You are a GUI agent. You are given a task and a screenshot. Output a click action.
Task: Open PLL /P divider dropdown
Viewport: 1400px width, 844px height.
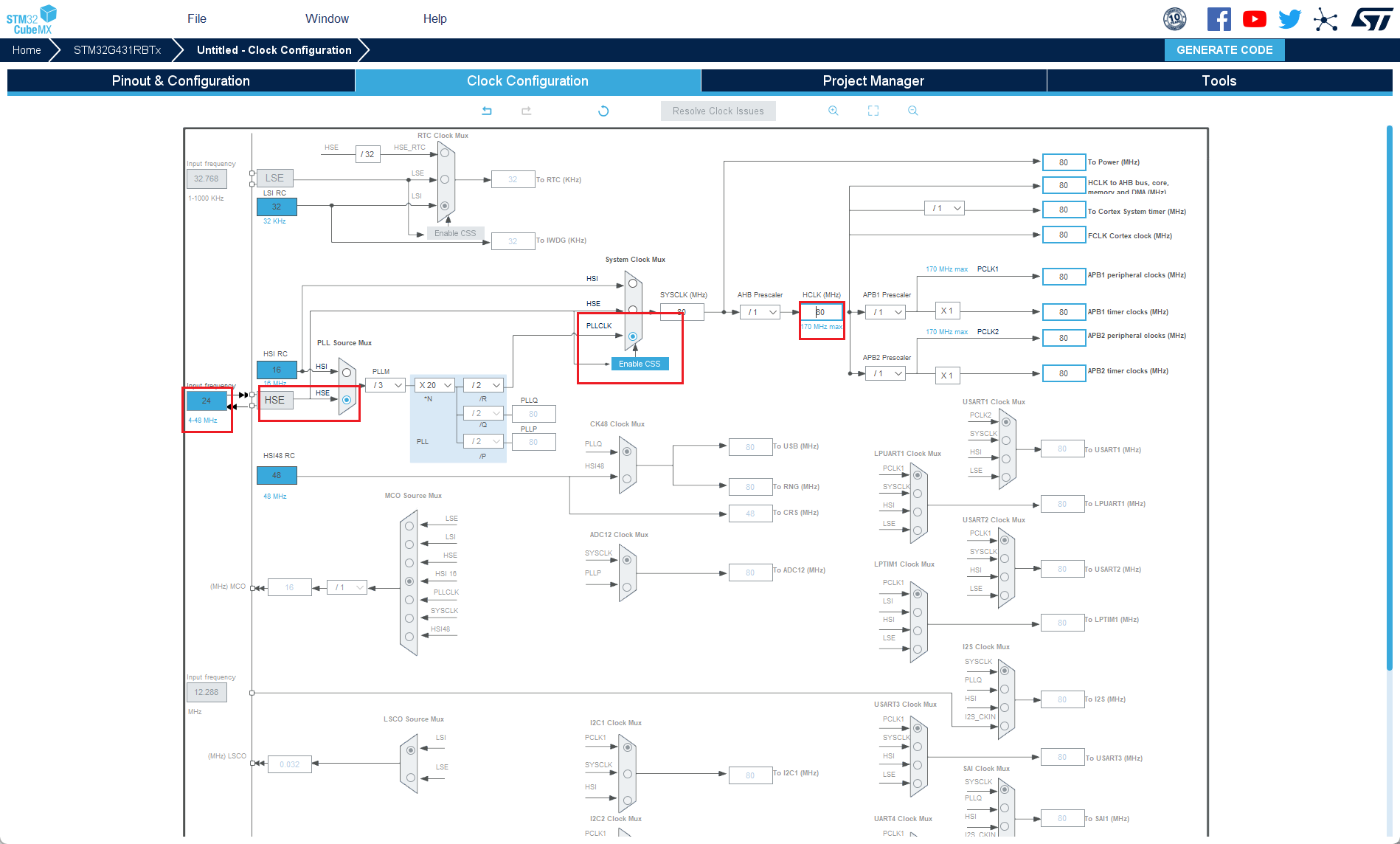click(x=483, y=441)
